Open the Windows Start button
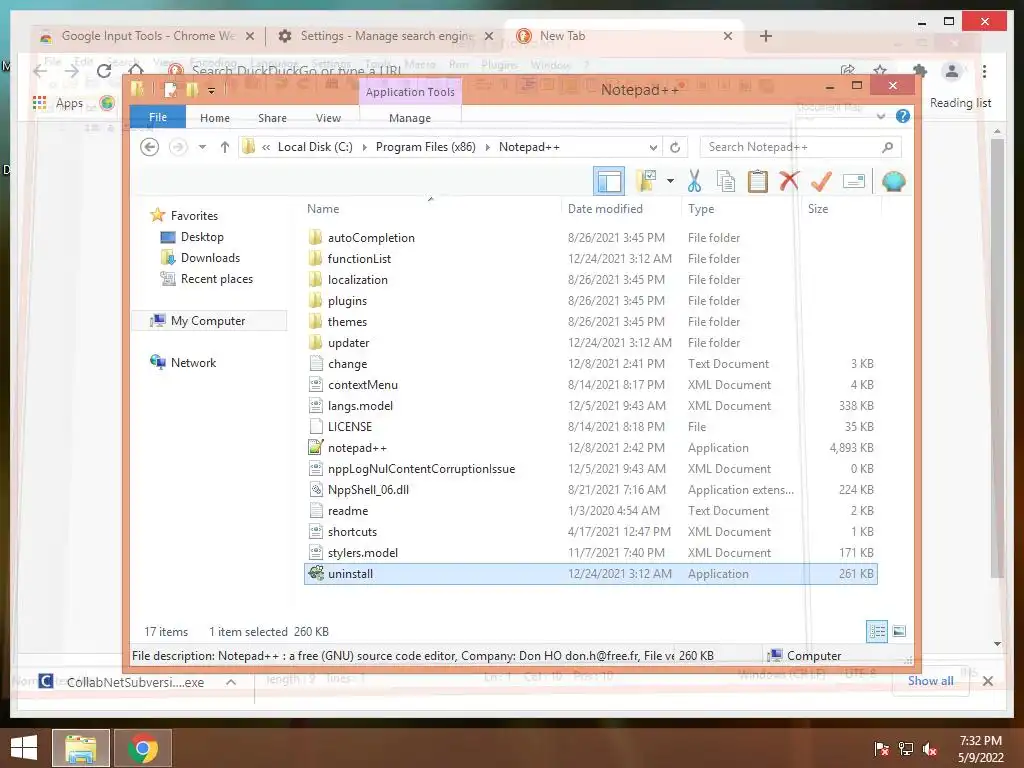 24,748
